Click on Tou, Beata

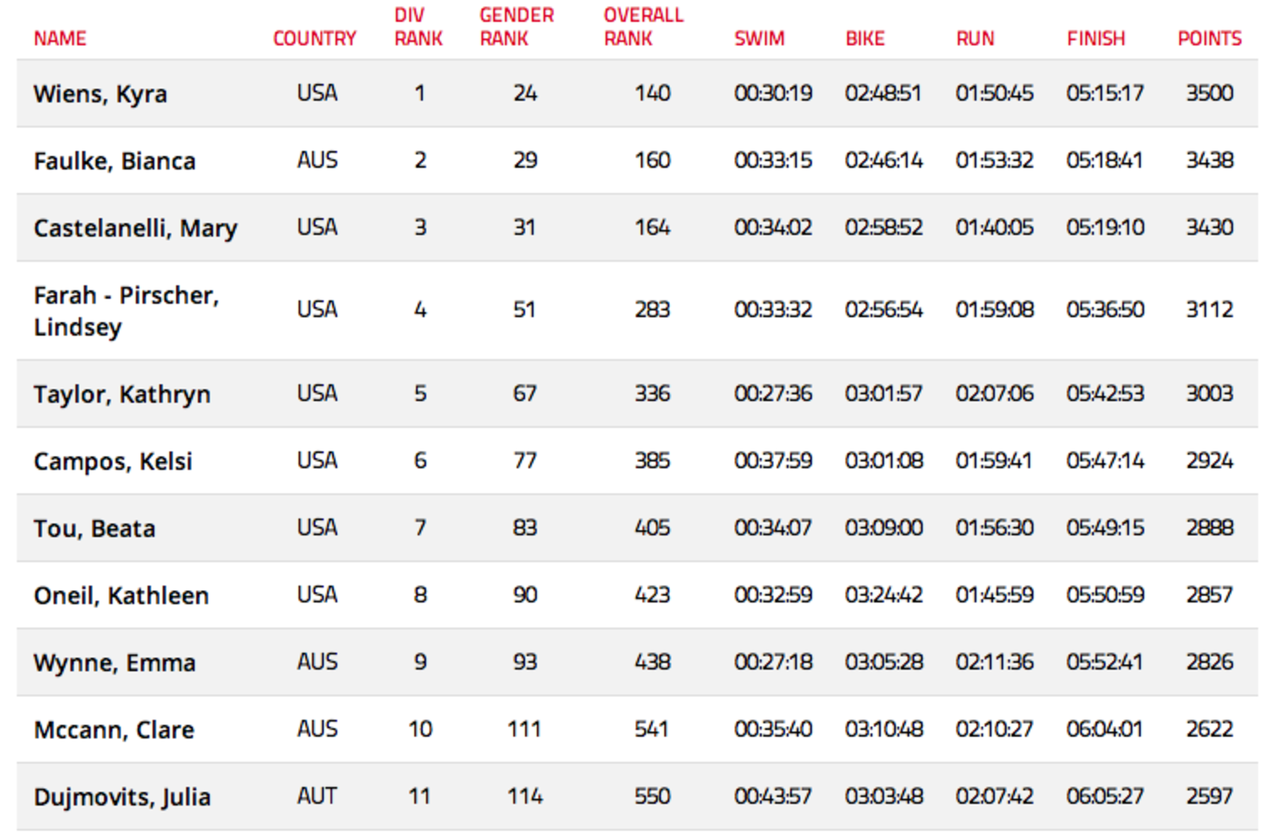tap(95, 528)
